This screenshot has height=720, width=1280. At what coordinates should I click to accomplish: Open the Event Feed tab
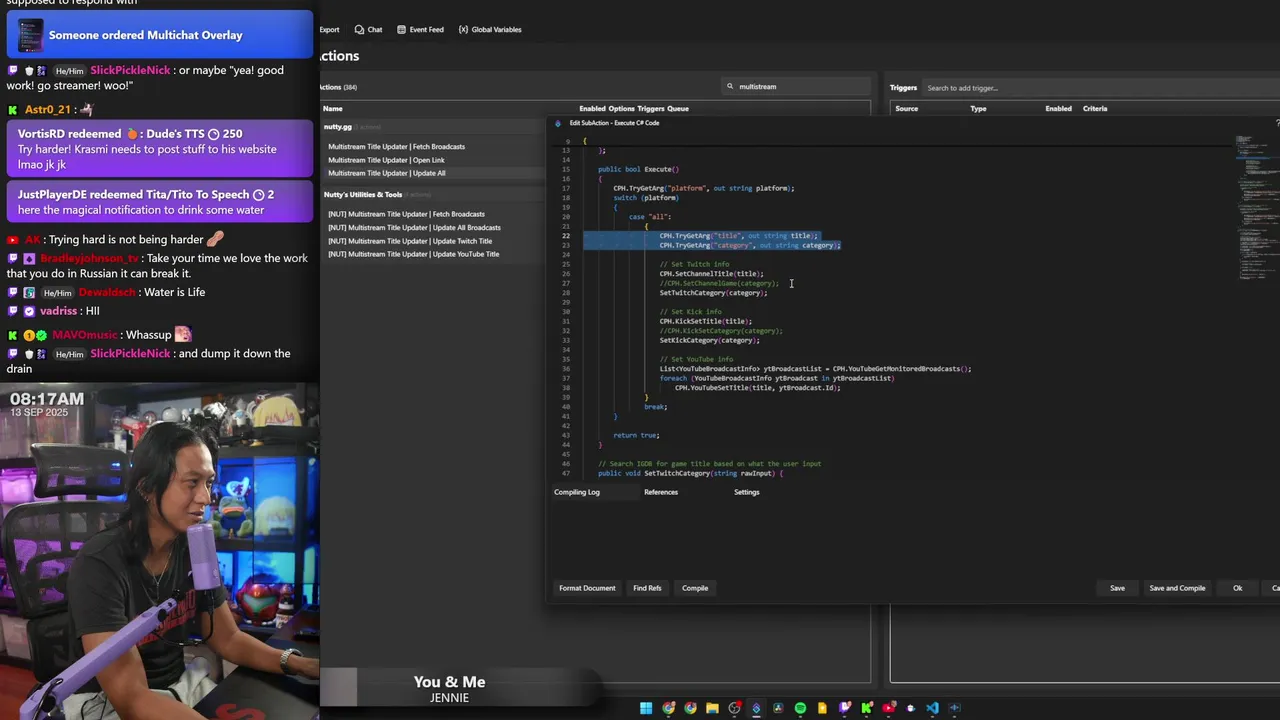[x=420, y=29]
